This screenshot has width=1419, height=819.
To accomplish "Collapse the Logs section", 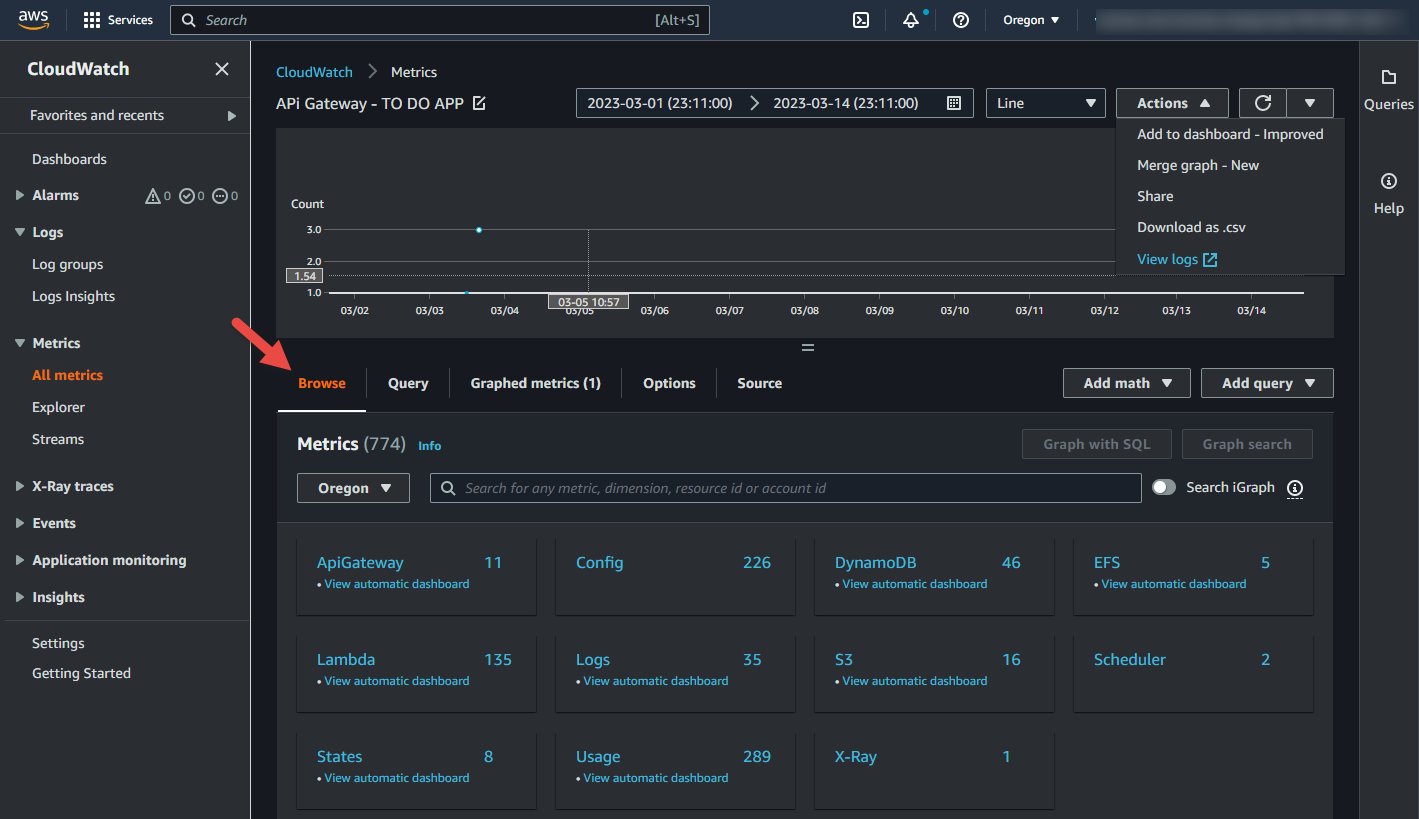I will [x=20, y=232].
